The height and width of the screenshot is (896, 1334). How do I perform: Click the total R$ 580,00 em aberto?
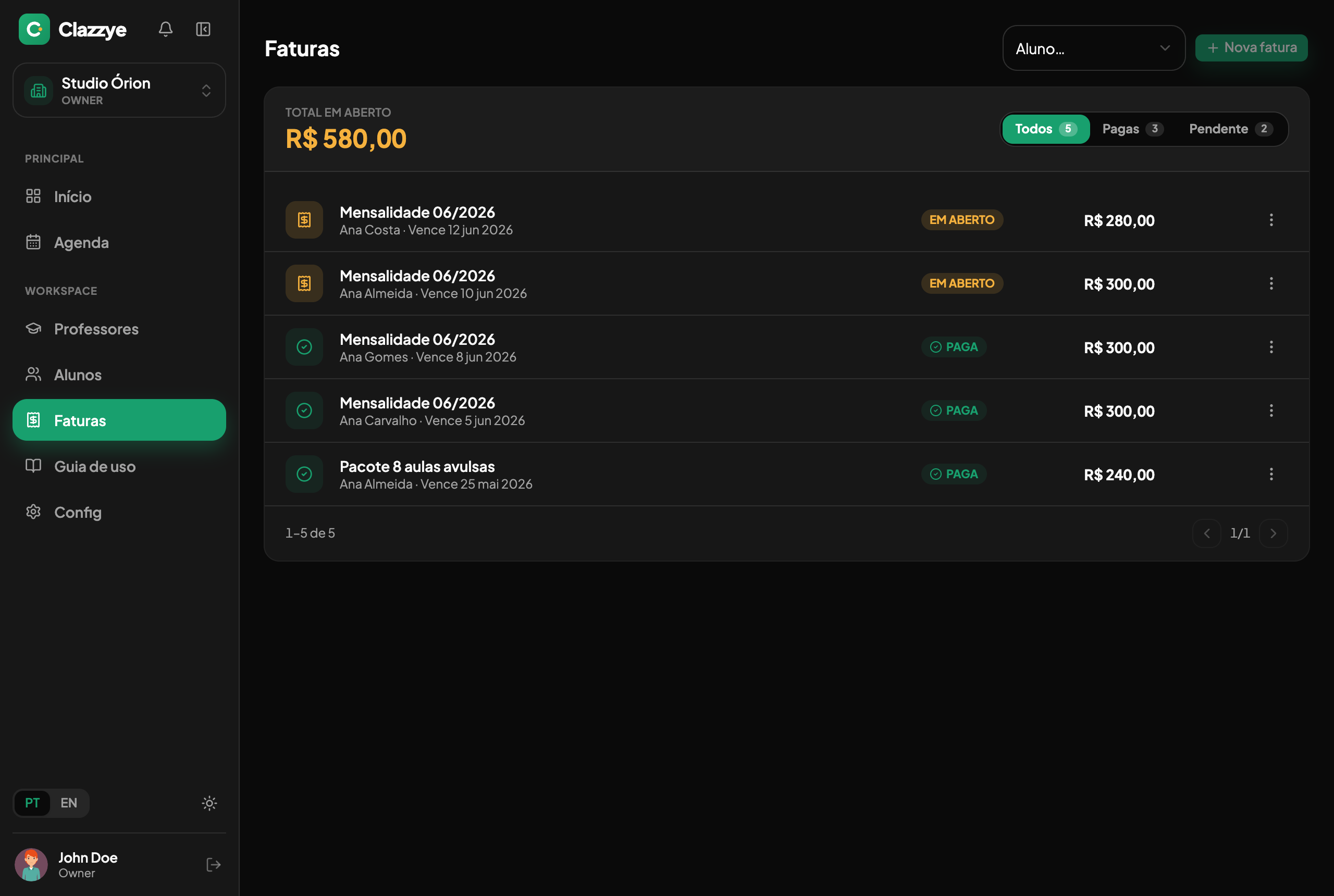[x=346, y=139]
